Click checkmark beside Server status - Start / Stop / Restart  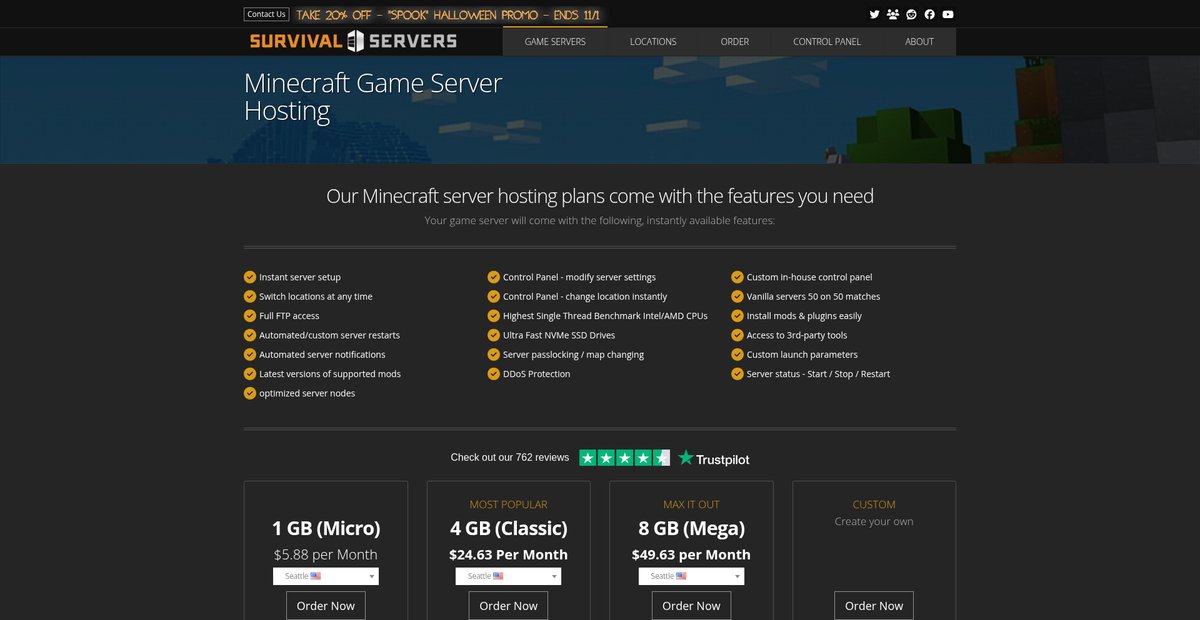738,374
